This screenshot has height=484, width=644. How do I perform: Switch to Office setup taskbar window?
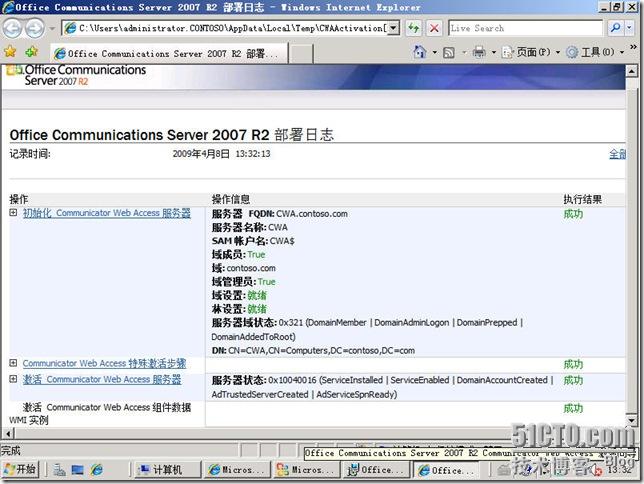click(x=377, y=470)
